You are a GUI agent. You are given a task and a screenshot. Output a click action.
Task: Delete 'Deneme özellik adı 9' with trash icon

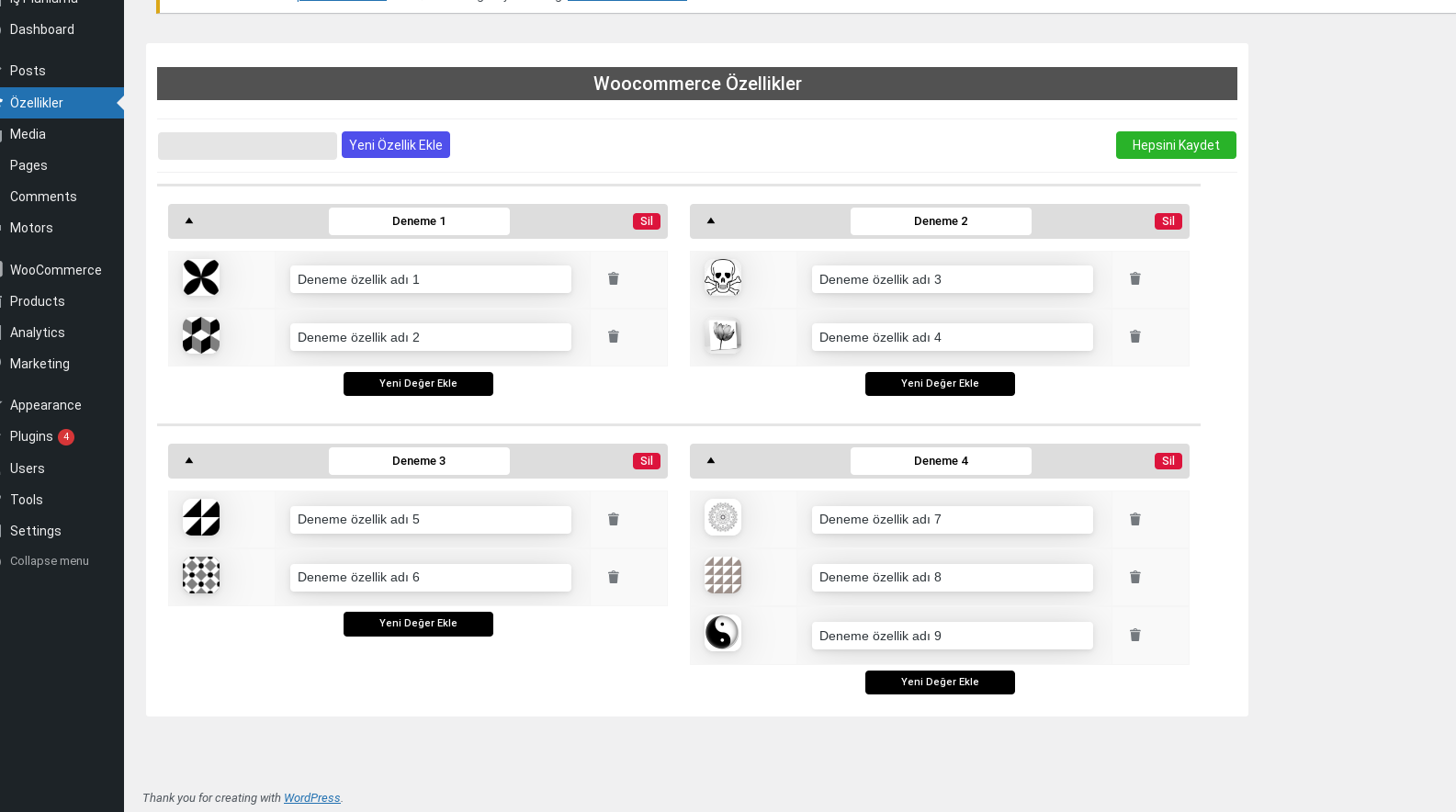[1135, 635]
